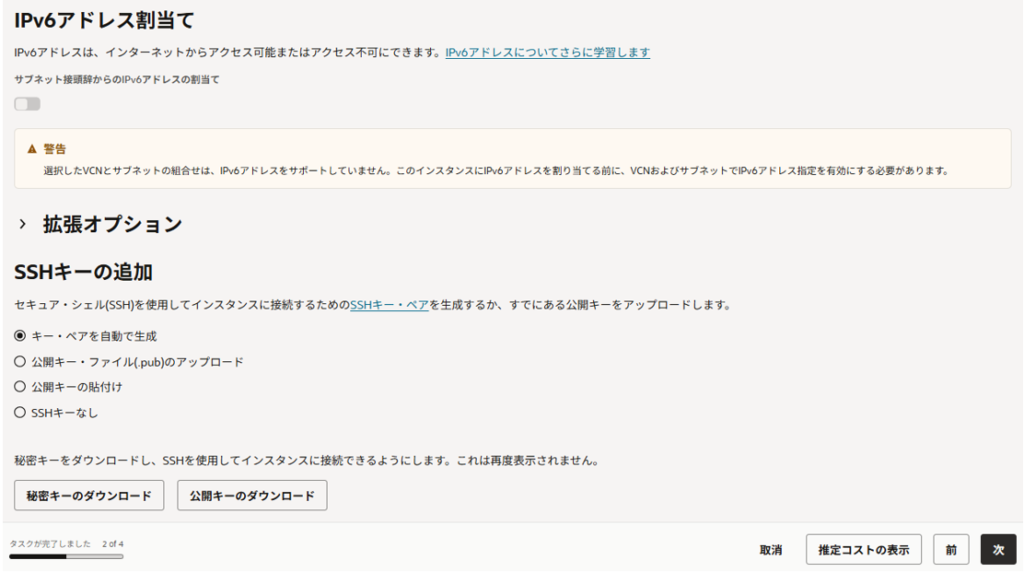
Task: Toggle IPv6 address assignment from subnet prefix
Action: [x=27, y=104]
